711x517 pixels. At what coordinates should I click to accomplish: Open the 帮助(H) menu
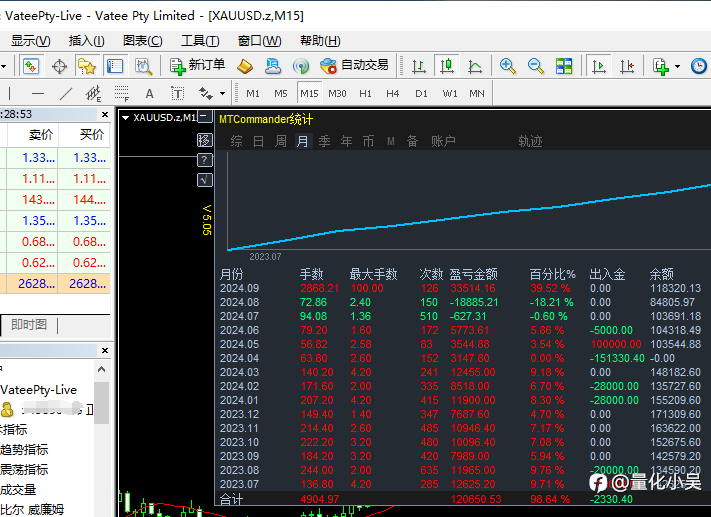320,41
